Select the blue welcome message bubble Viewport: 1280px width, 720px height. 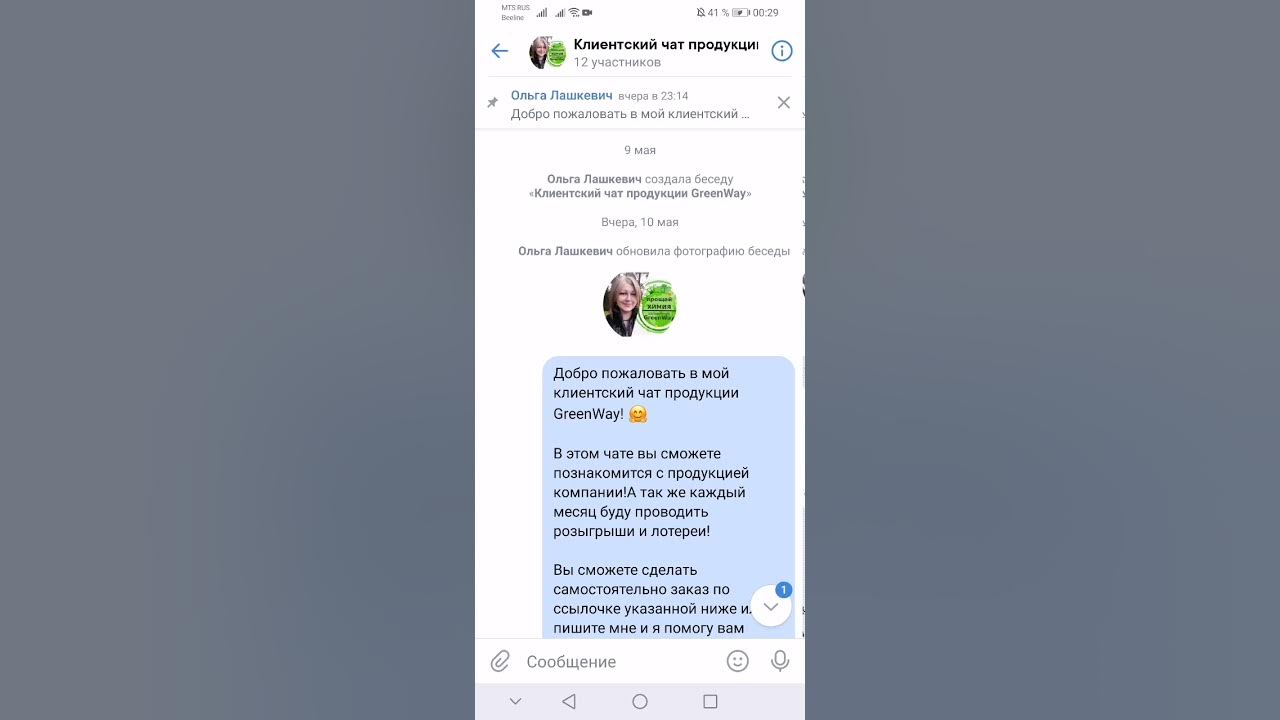[669, 497]
